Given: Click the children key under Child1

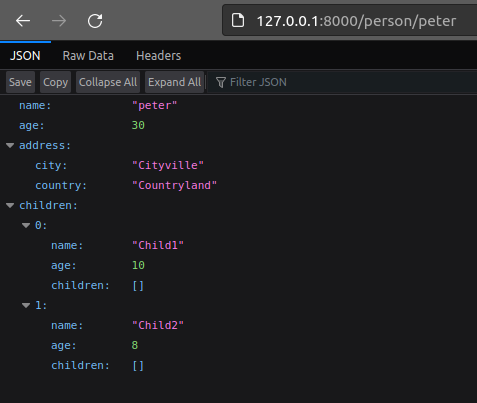Looking at the screenshot, I should 80,285.
